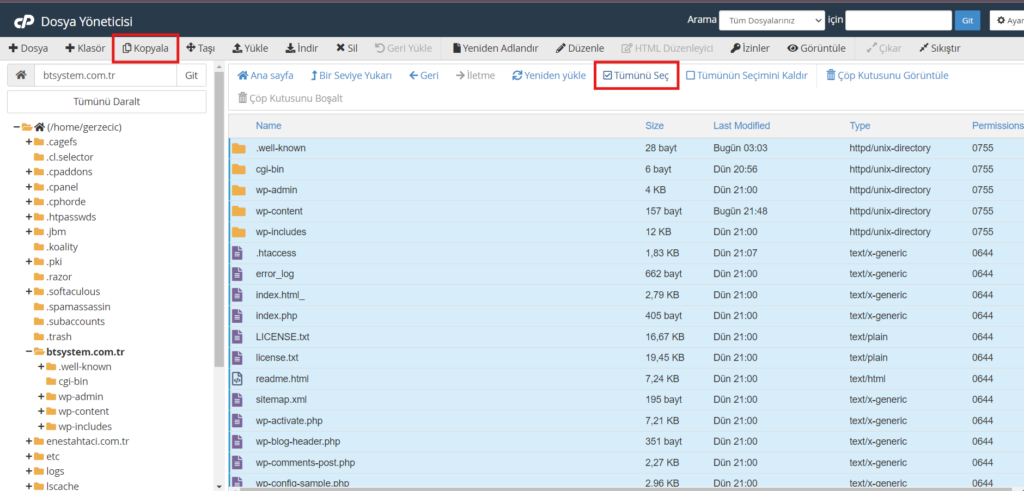This screenshot has width=1024, height=491.
Task: Select wp-comments-post.php file
Action: click(x=626, y=462)
